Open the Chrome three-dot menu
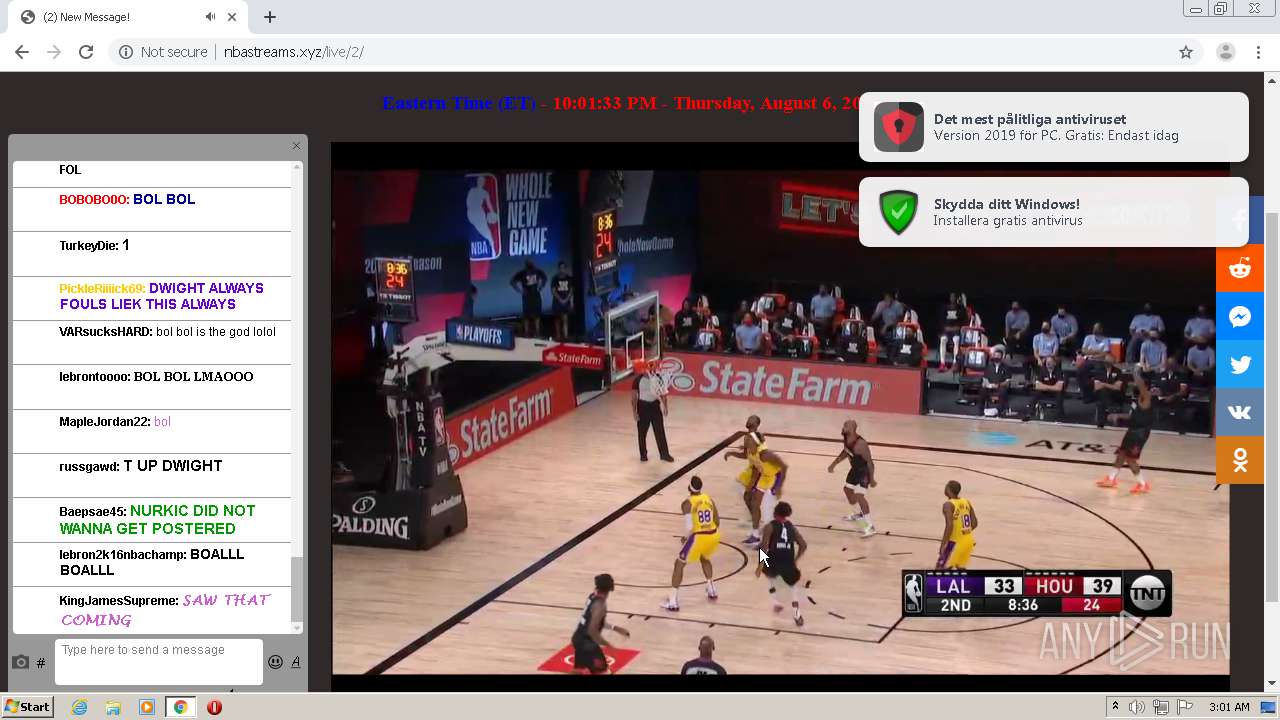The image size is (1280, 720). point(1259,52)
